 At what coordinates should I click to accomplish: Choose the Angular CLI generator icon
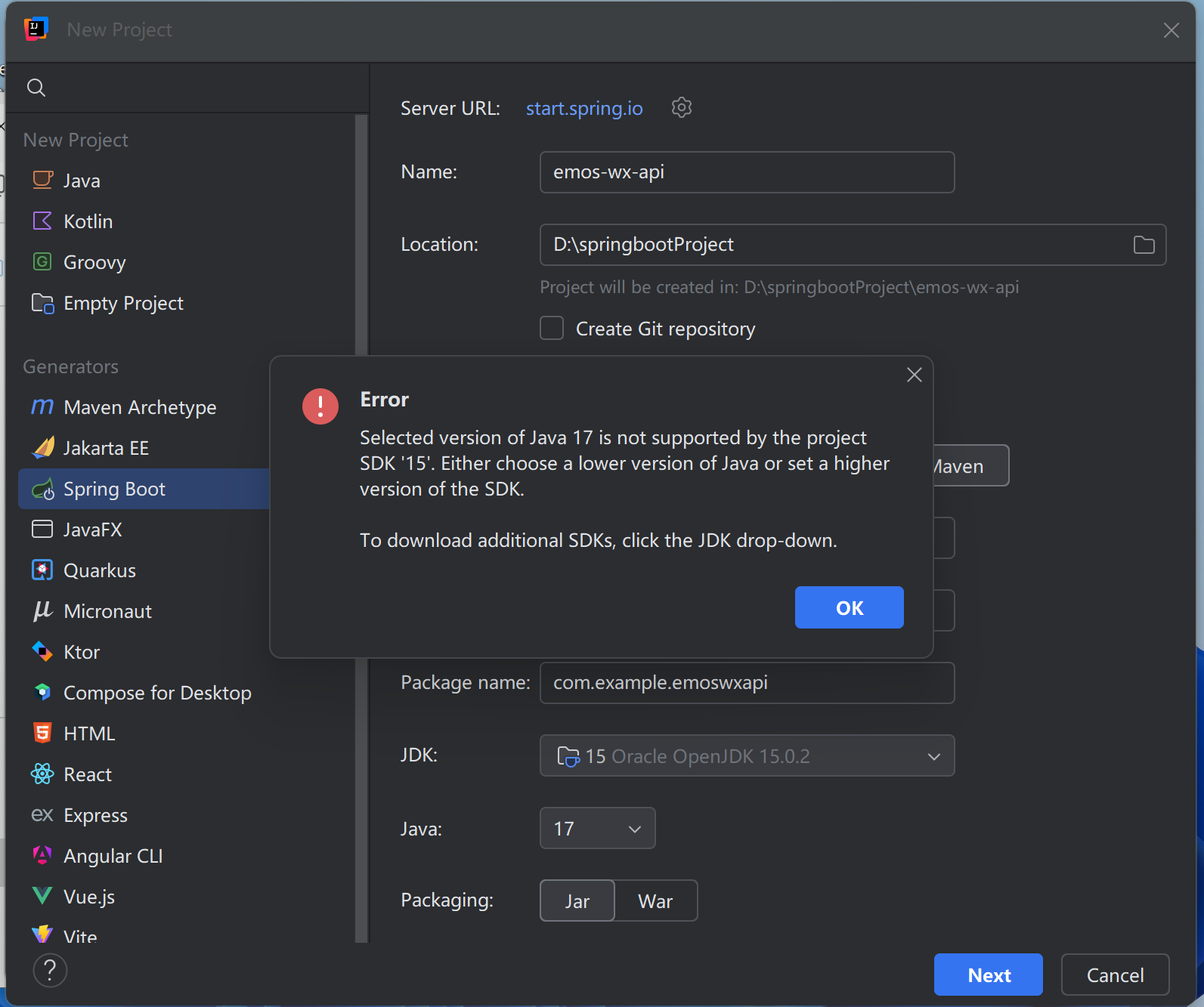(42, 855)
